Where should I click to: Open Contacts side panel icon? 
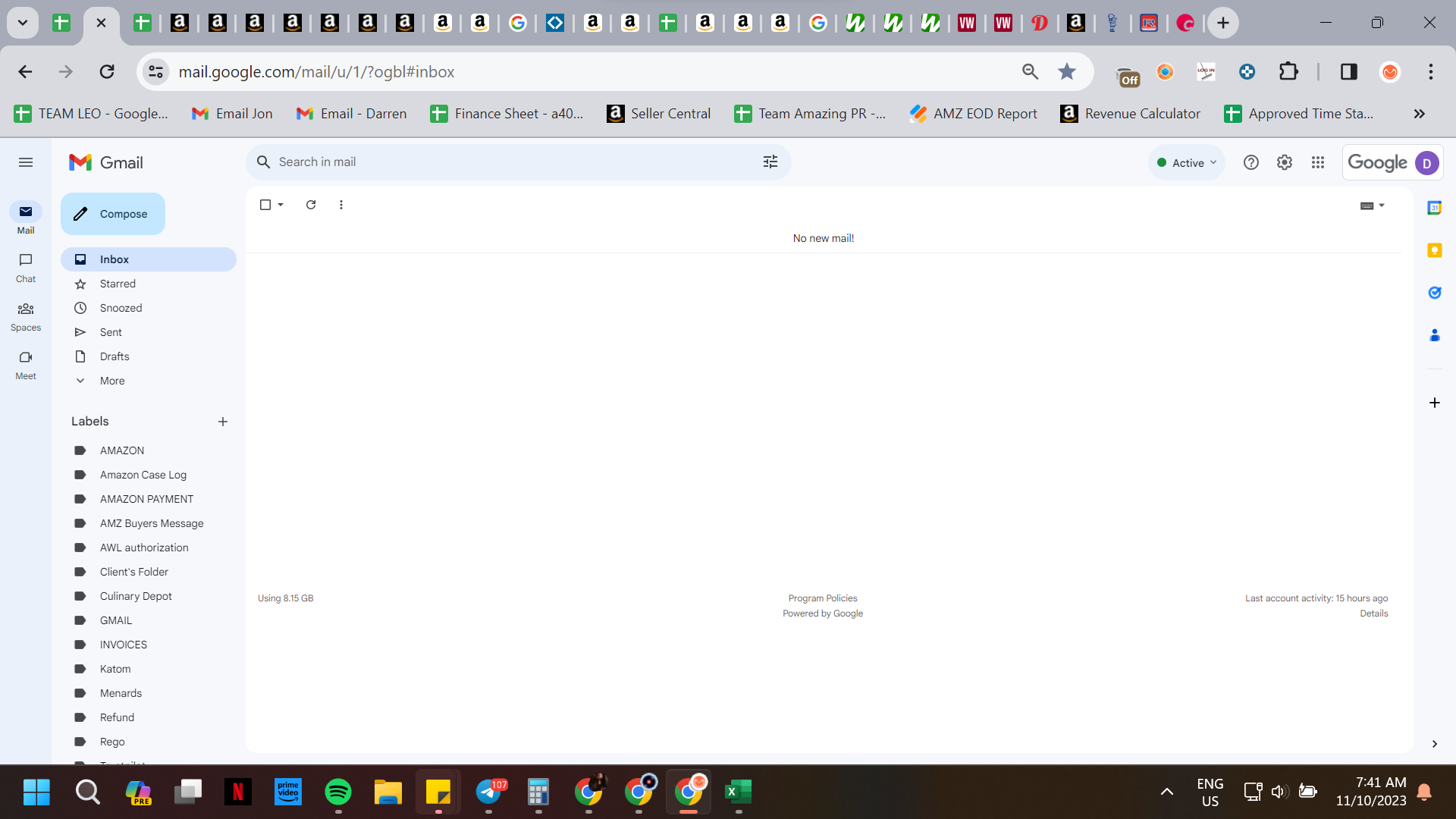tap(1435, 335)
